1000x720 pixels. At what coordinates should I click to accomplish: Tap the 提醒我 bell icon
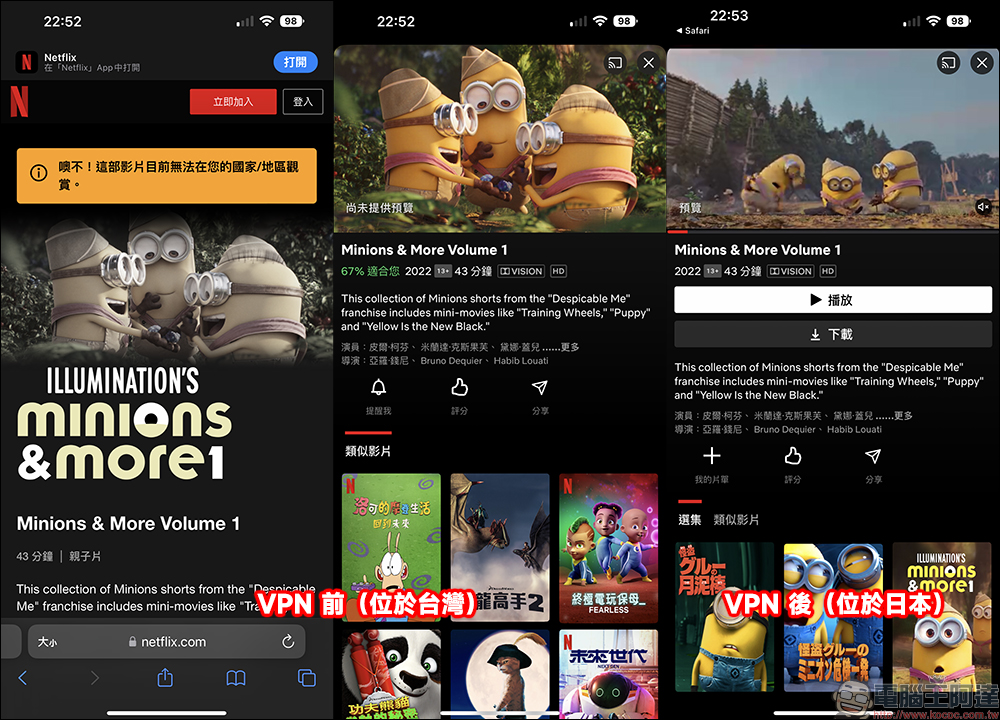[x=379, y=387]
